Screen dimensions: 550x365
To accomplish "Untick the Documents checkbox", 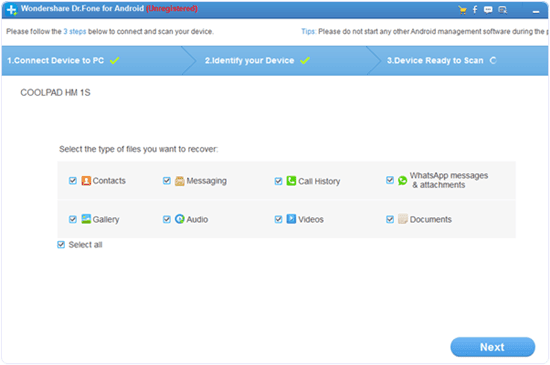I will pyautogui.click(x=390, y=219).
